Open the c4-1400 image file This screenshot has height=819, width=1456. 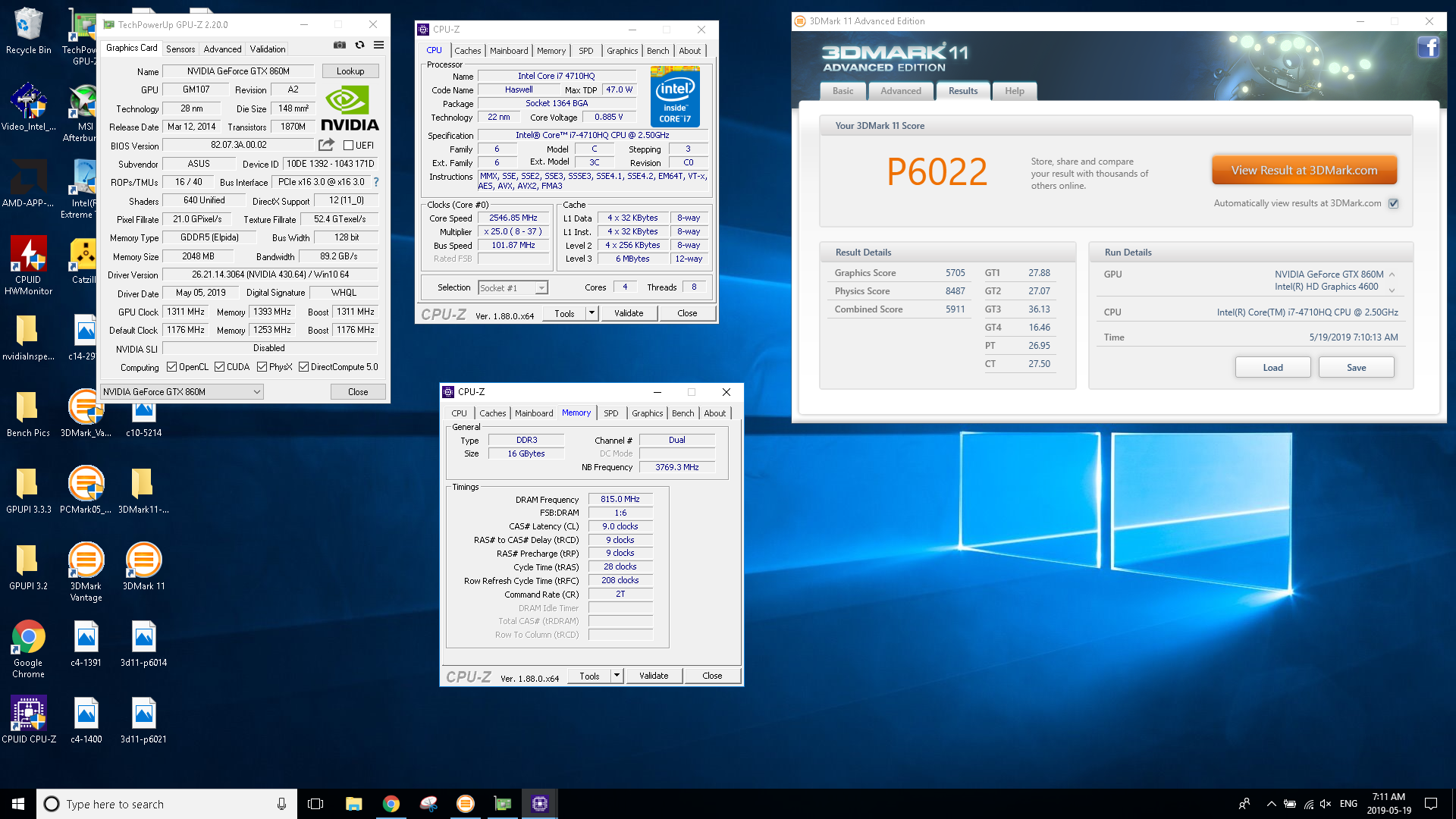pyautogui.click(x=86, y=719)
